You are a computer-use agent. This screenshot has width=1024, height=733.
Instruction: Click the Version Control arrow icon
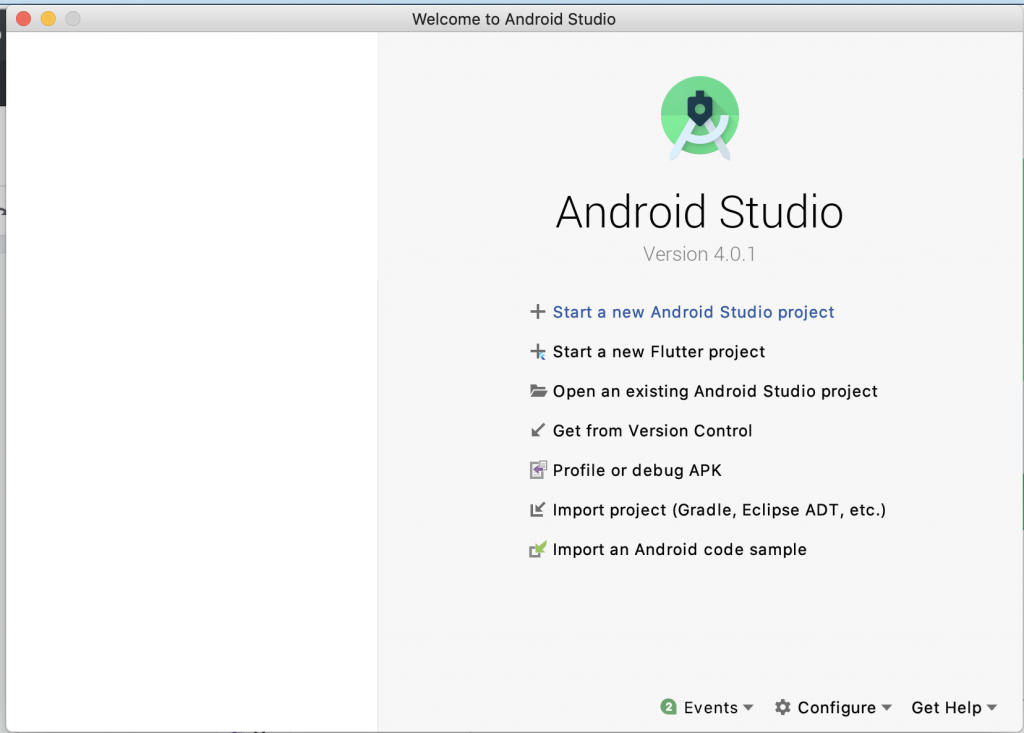click(537, 431)
